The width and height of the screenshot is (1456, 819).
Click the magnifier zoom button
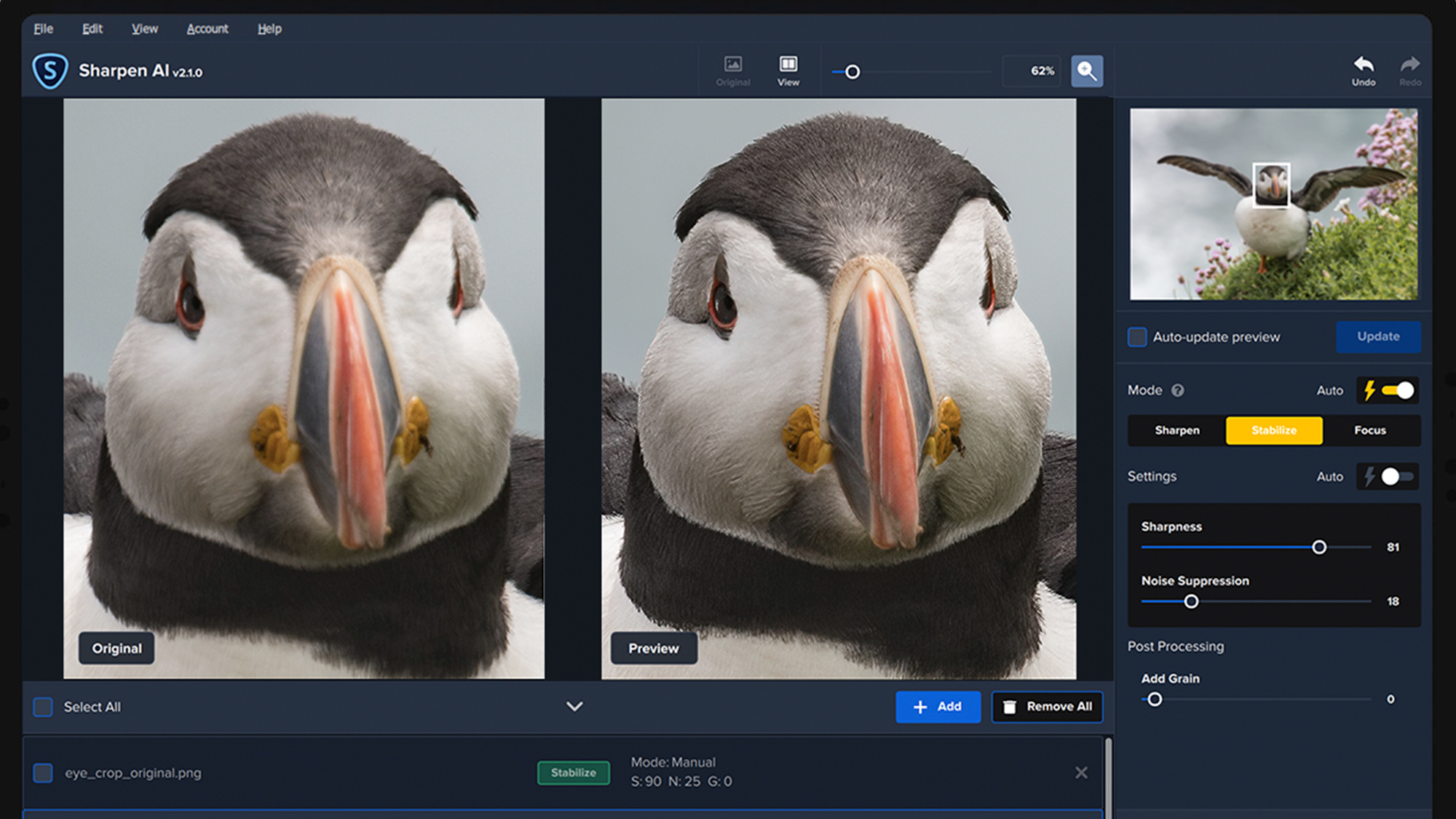[x=1086, y=71]
